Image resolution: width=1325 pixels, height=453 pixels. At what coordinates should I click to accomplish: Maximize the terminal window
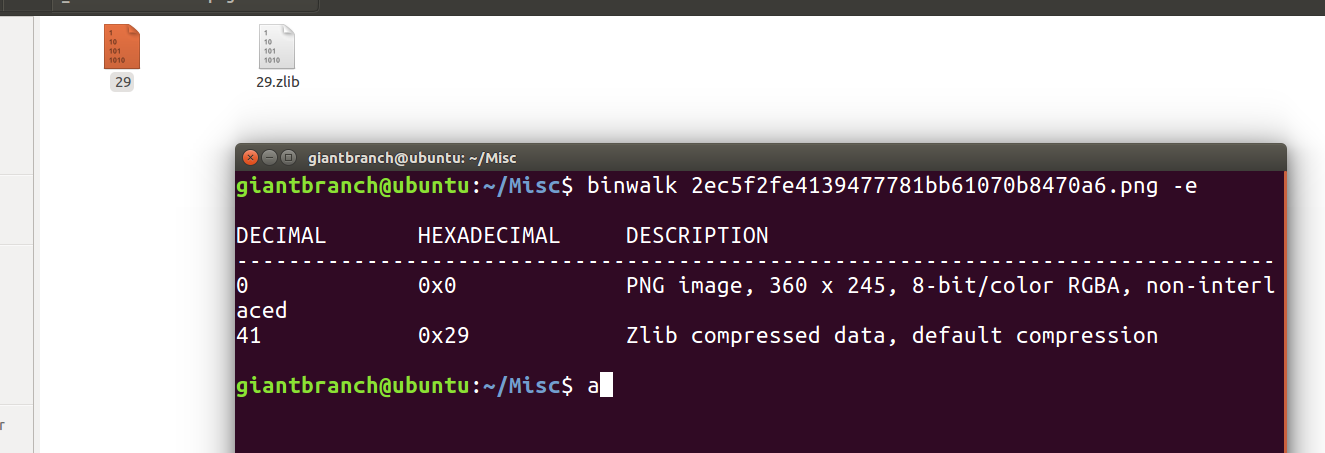click(289, 157)
